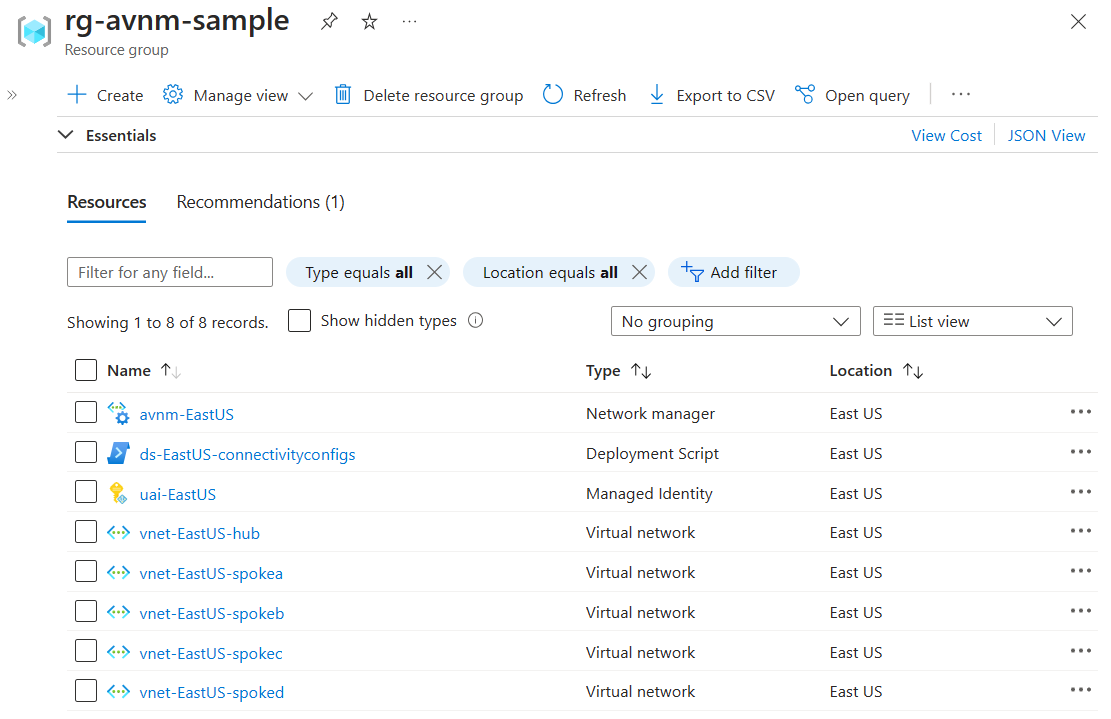Click the Filter for any field input box
This screenshot has width=1111, height=719.
pos(169,271)
